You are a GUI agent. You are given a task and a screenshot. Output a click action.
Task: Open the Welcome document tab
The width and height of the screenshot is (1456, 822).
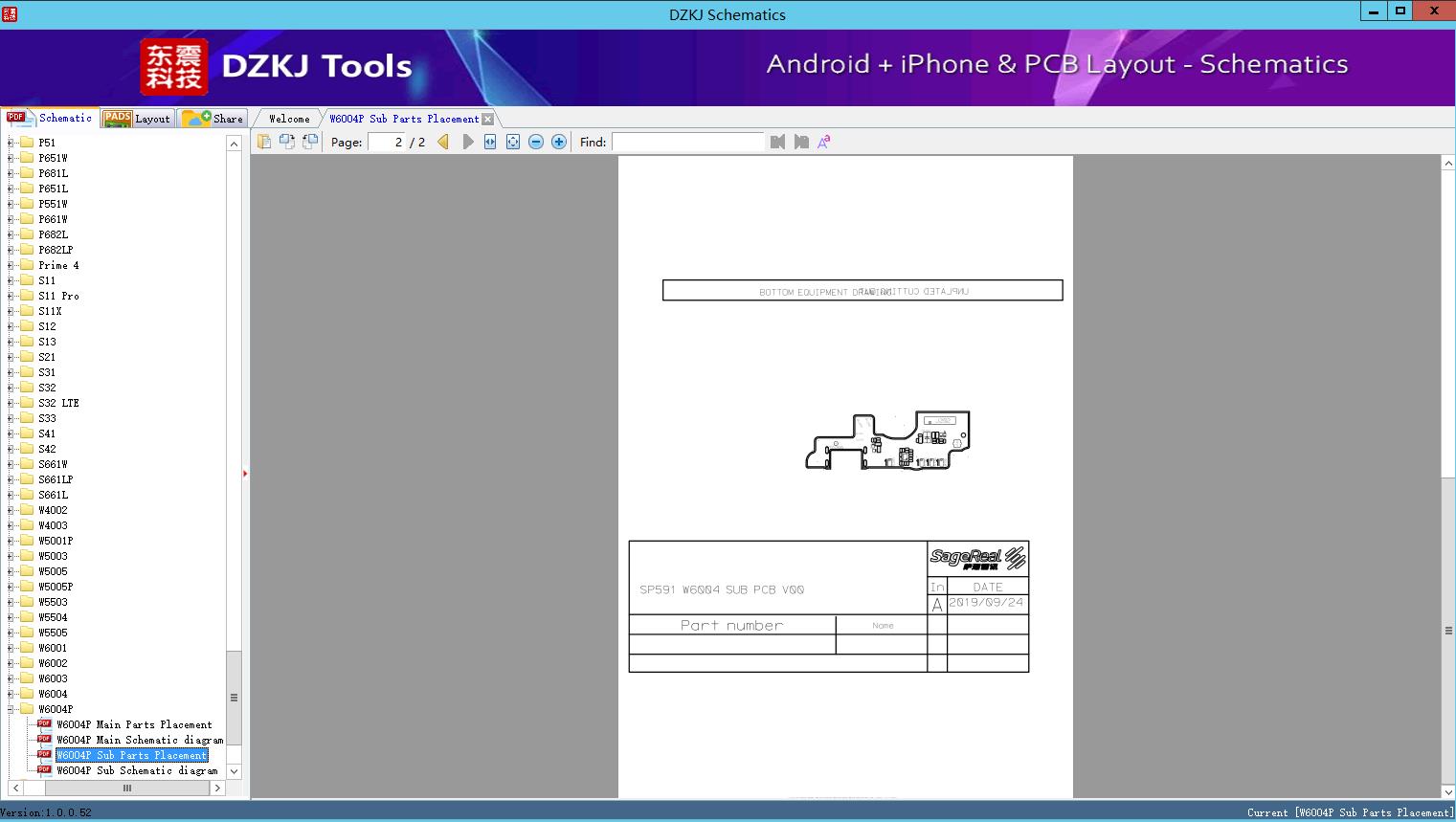pyautogui.click(x=289, y=119)
